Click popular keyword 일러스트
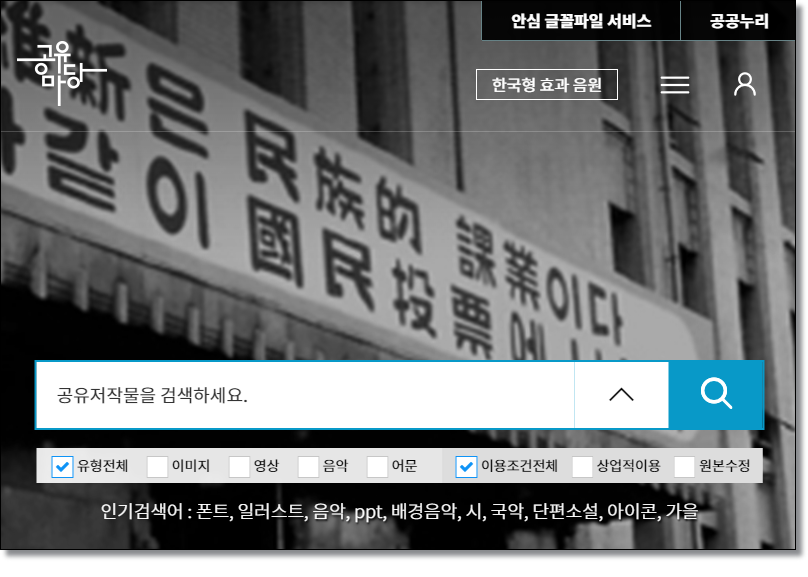808x577 pixels. (x=271, y=512)
